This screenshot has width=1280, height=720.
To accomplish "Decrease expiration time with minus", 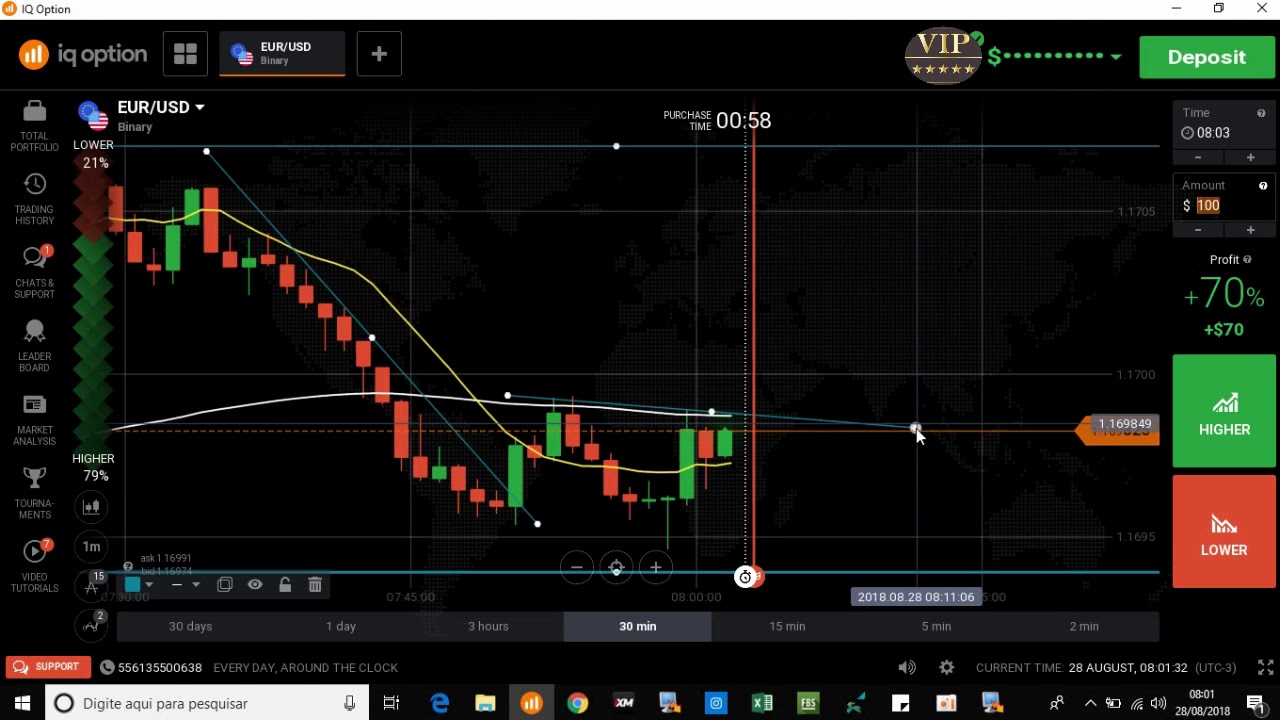I will (x=1198, y=158).
